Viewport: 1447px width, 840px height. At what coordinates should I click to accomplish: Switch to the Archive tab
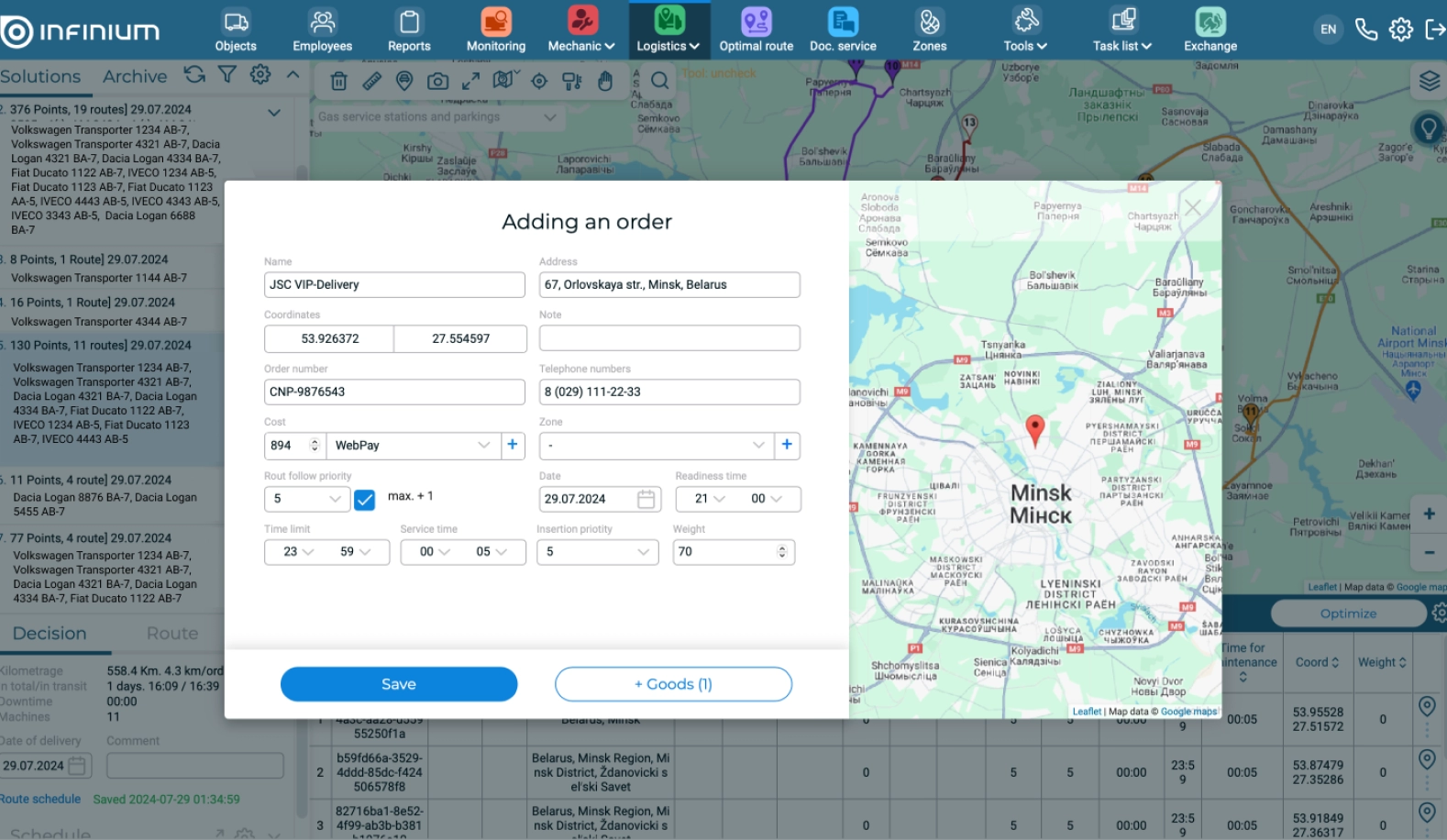tap(135, 77)
